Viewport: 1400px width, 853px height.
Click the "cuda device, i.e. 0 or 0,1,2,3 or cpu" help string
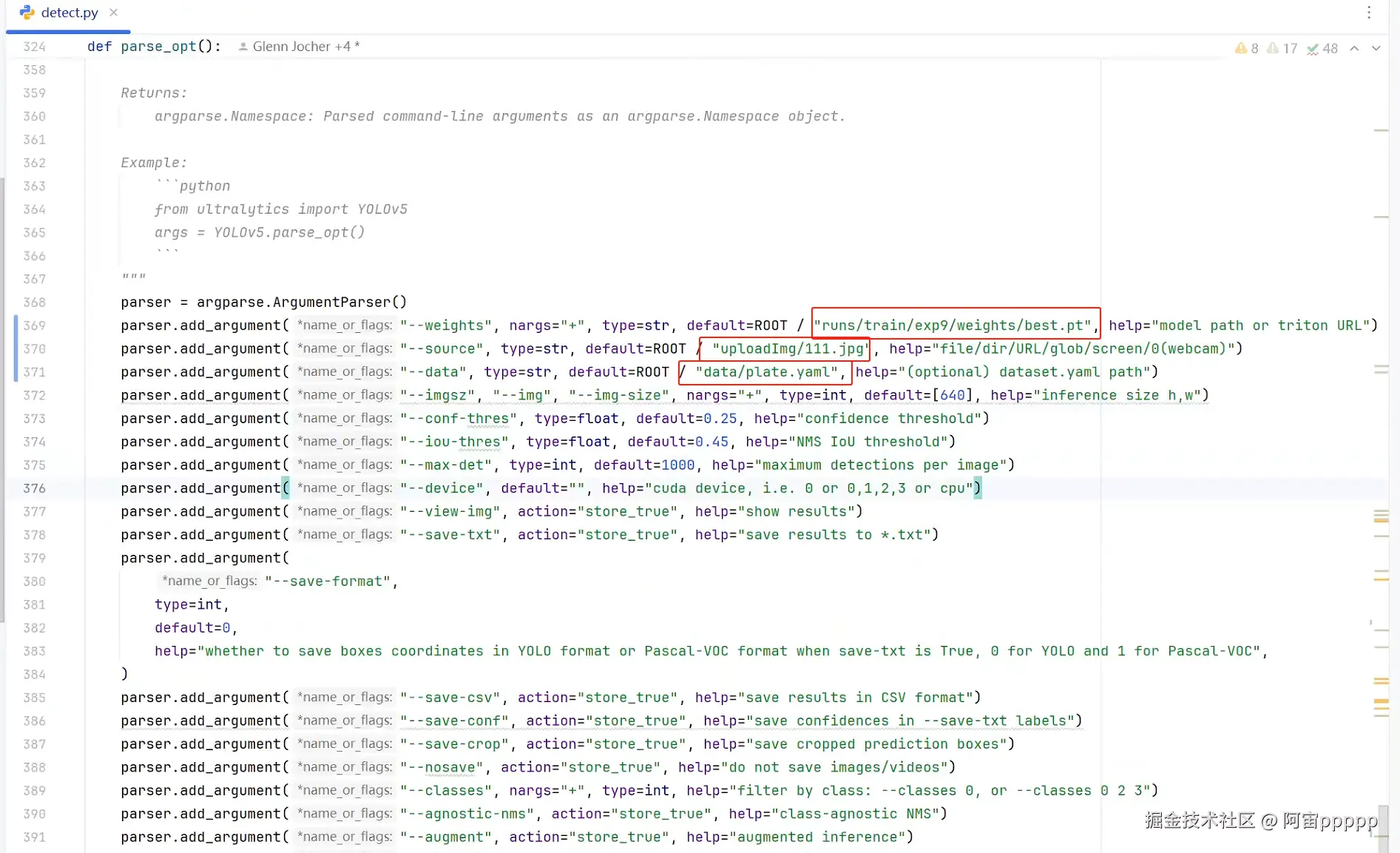(808, 488)
